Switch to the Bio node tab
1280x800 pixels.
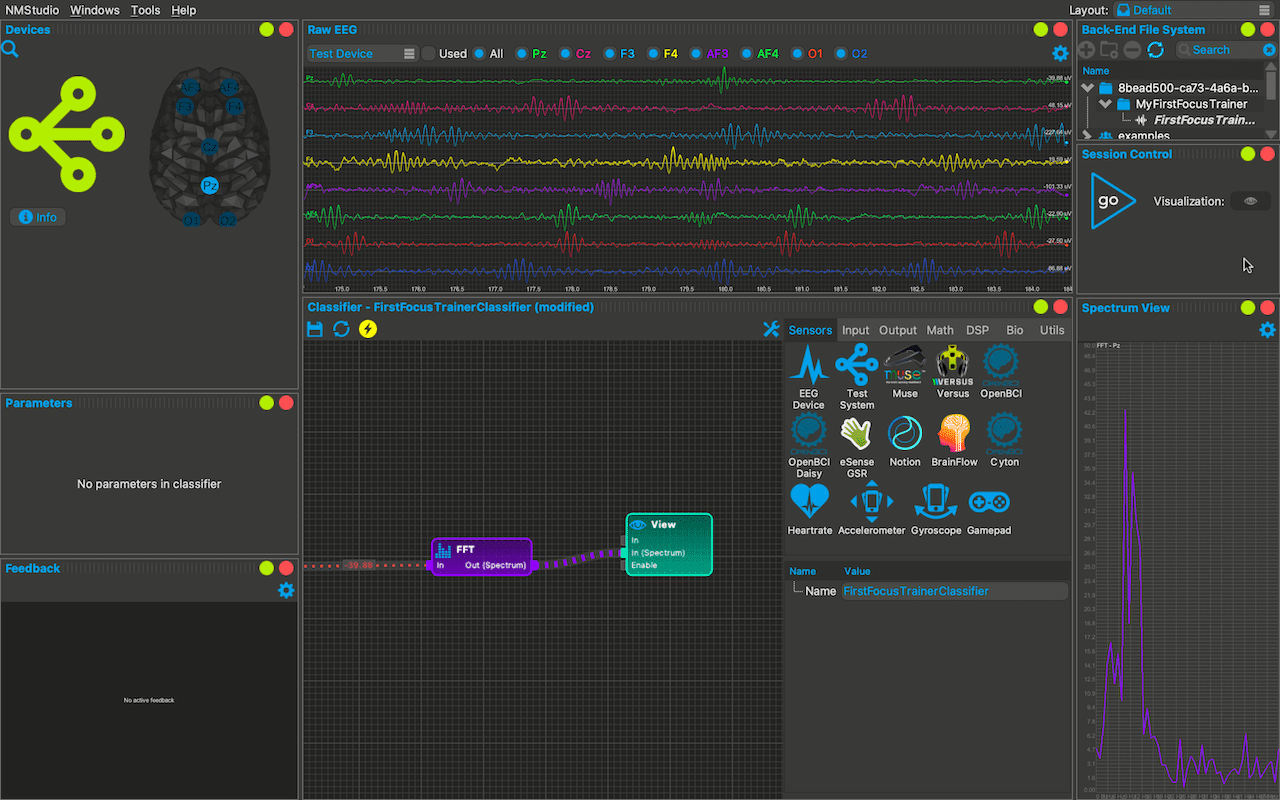(1015, 330)
